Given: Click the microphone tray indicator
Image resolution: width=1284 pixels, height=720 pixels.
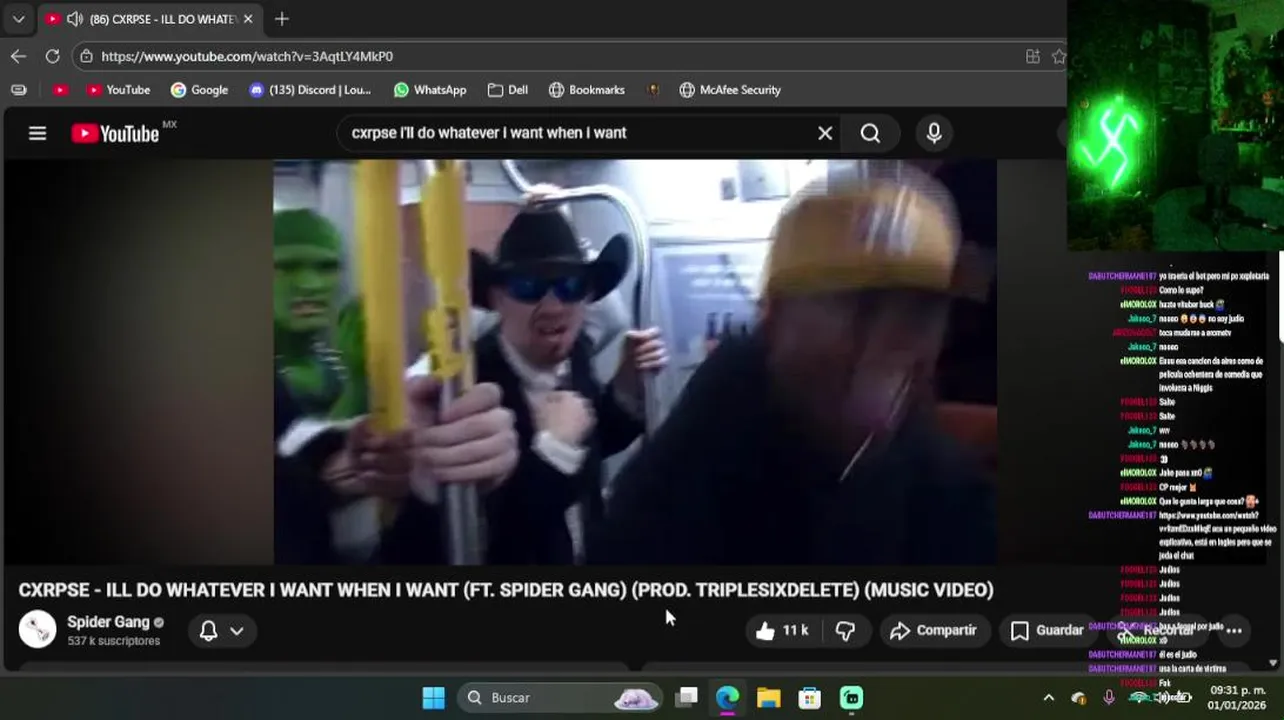Looking at the screenshot, I should (x=1109, y=697).
